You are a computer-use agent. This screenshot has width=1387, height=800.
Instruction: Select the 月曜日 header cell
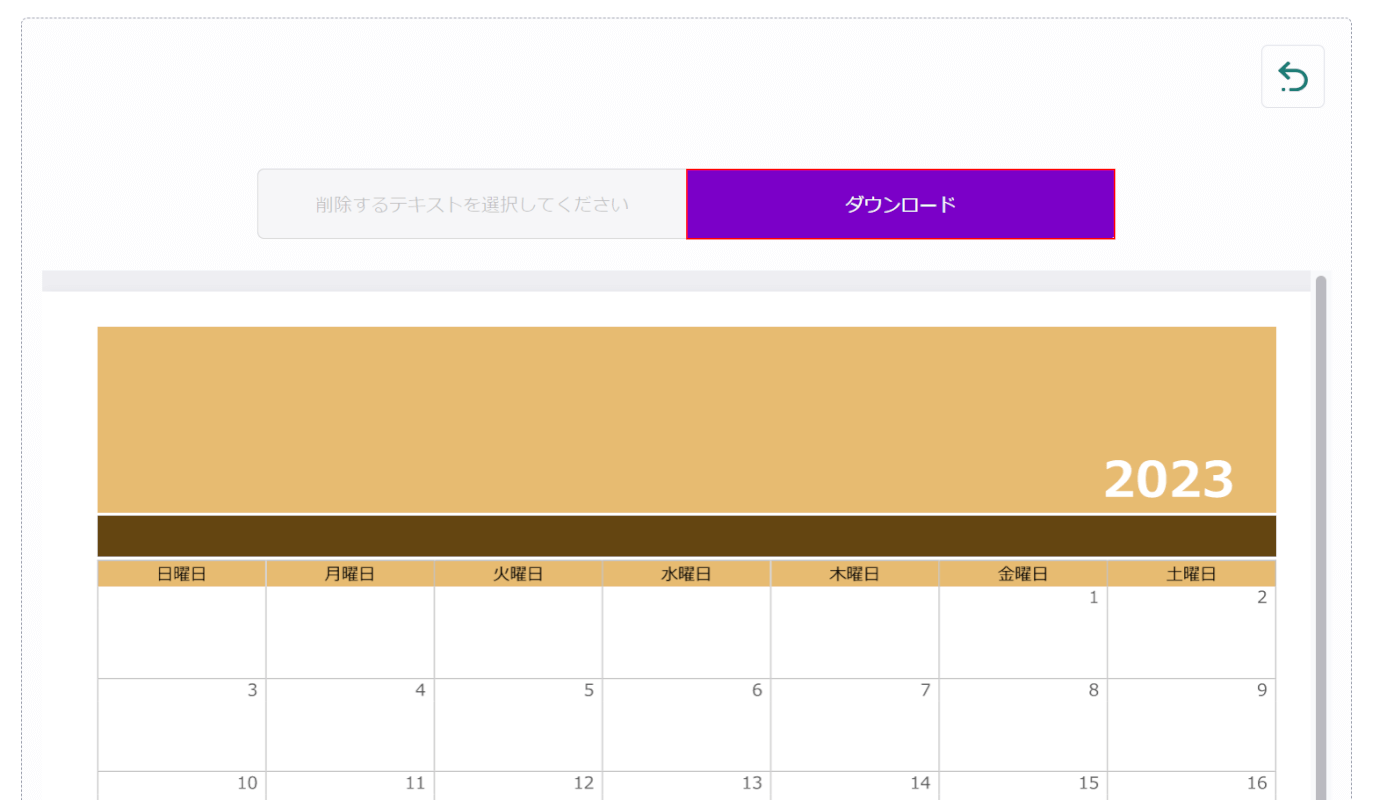click(x=350, y=574)
